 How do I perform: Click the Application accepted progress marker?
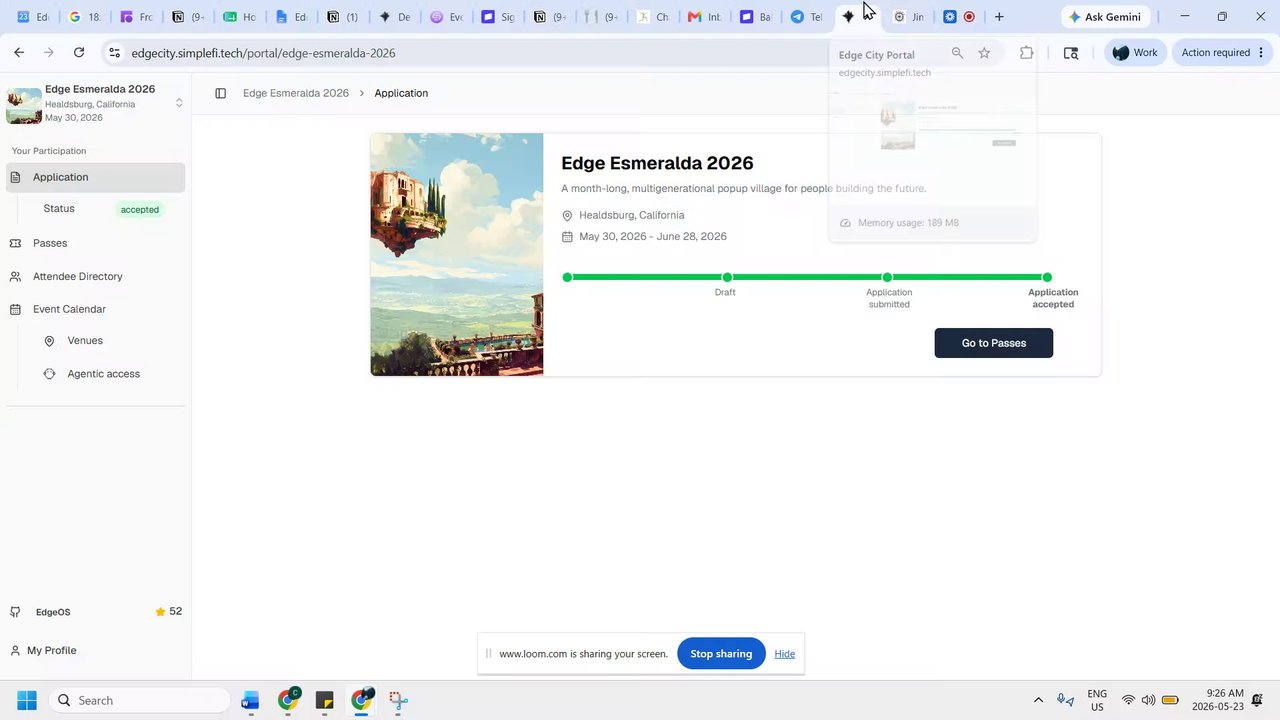[1047, 277]
